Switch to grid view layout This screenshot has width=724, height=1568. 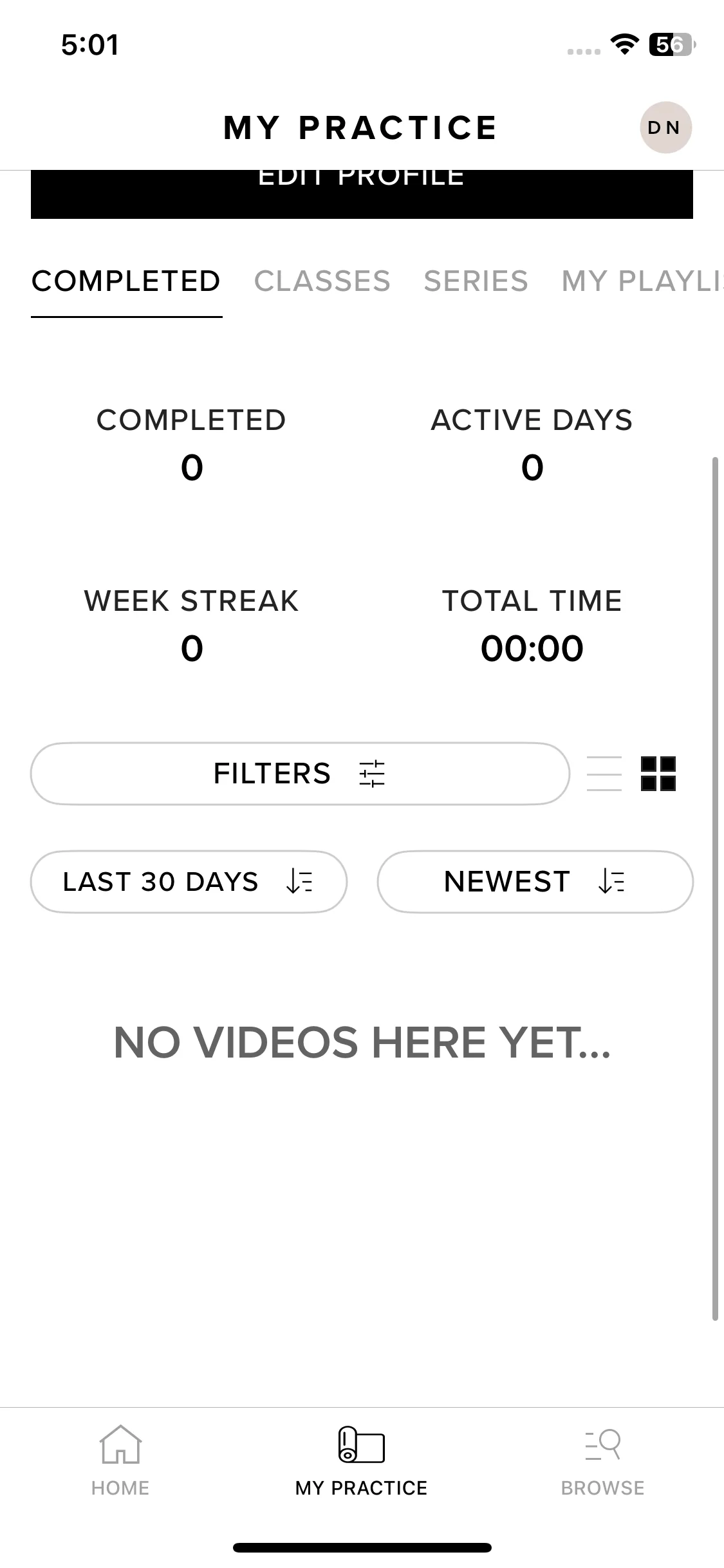658,773
